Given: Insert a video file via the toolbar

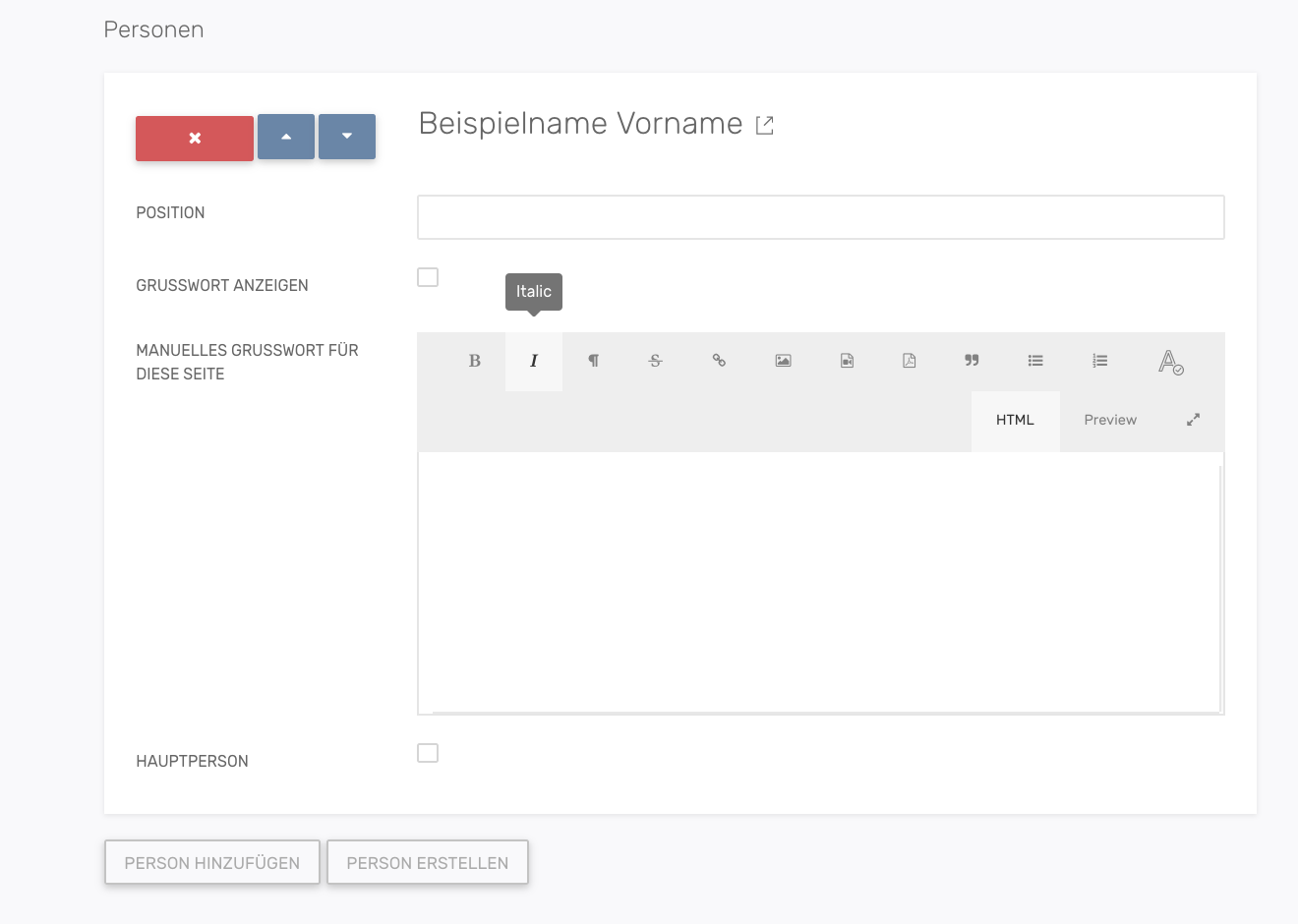Looking at the screenshot, I should 847,361.
